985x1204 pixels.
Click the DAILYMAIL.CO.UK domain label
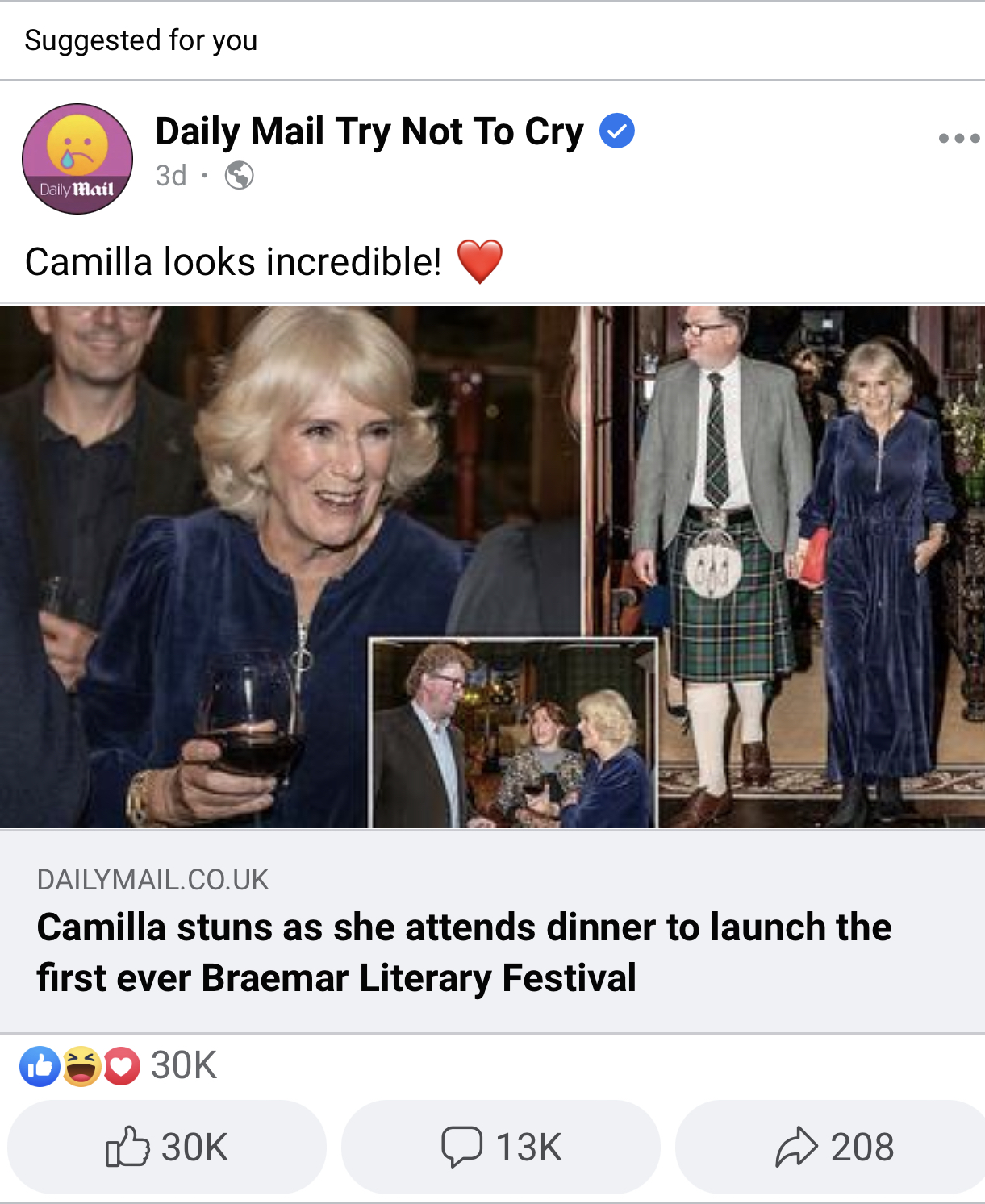(153, 879)
